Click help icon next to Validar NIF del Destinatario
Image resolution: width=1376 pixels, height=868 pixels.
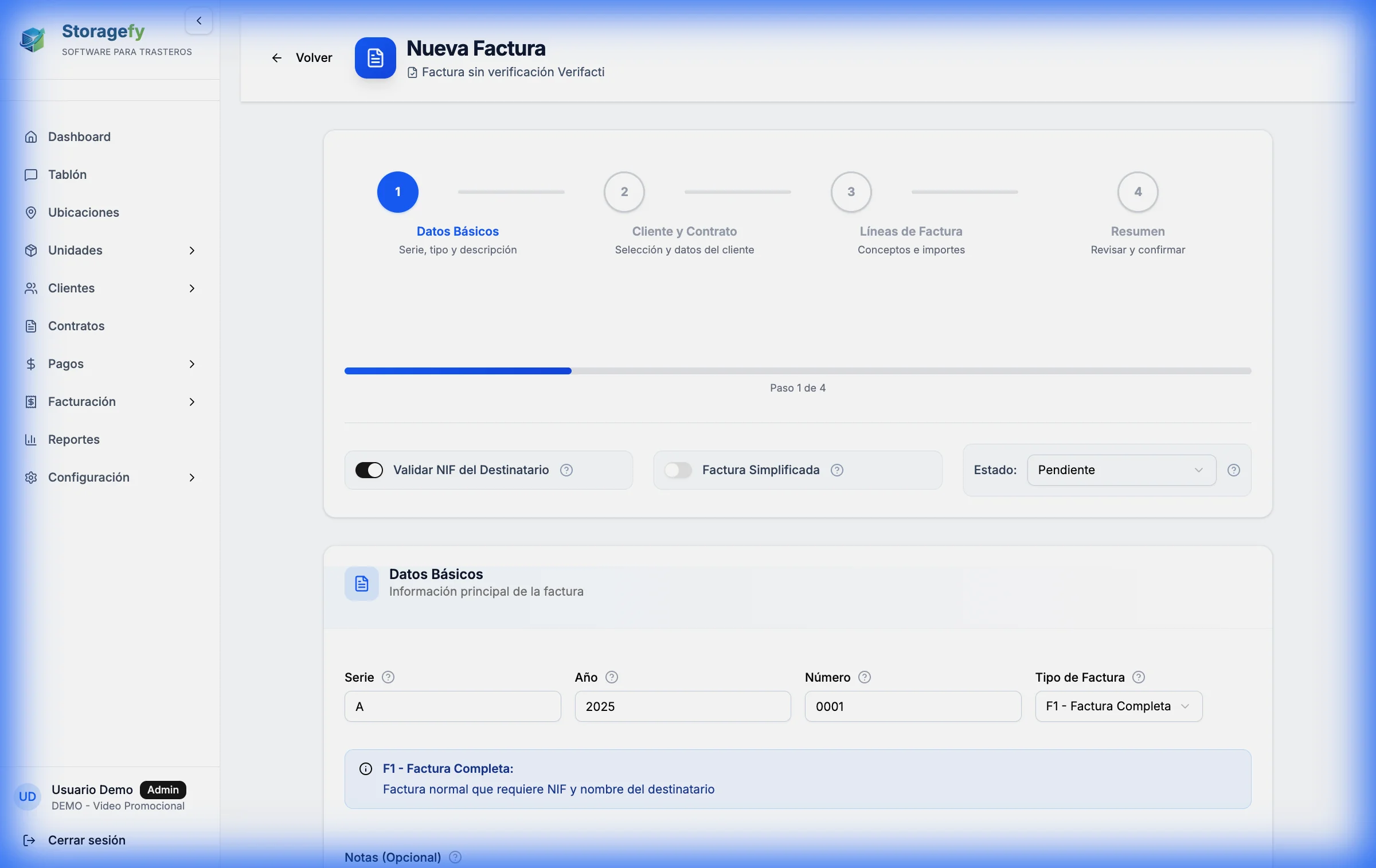click(x=566, y=470)
